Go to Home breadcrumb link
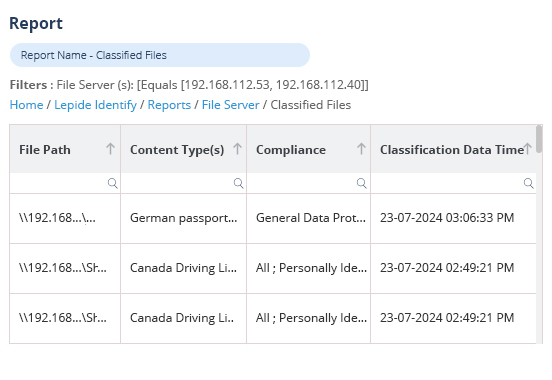This screenshot has width=552, height=380. click(26, 105)
